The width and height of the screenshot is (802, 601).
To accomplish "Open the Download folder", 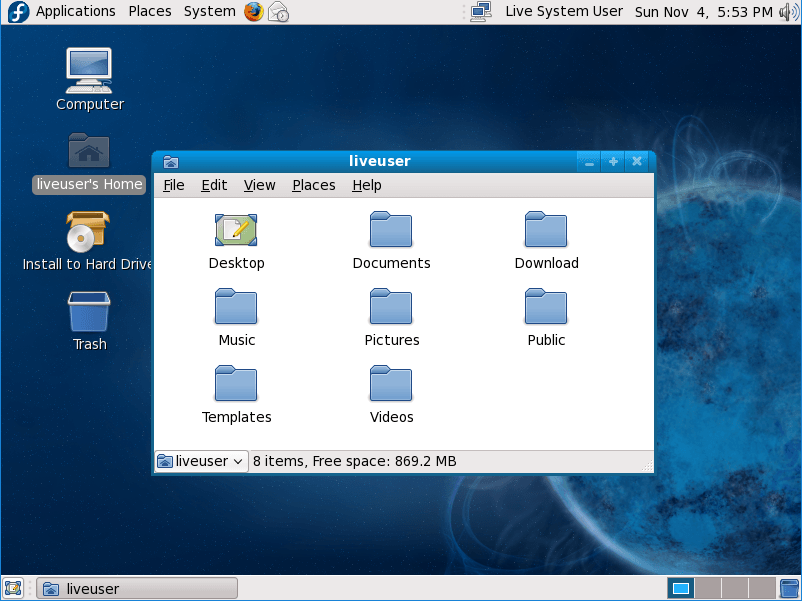I will click(546, 230).
